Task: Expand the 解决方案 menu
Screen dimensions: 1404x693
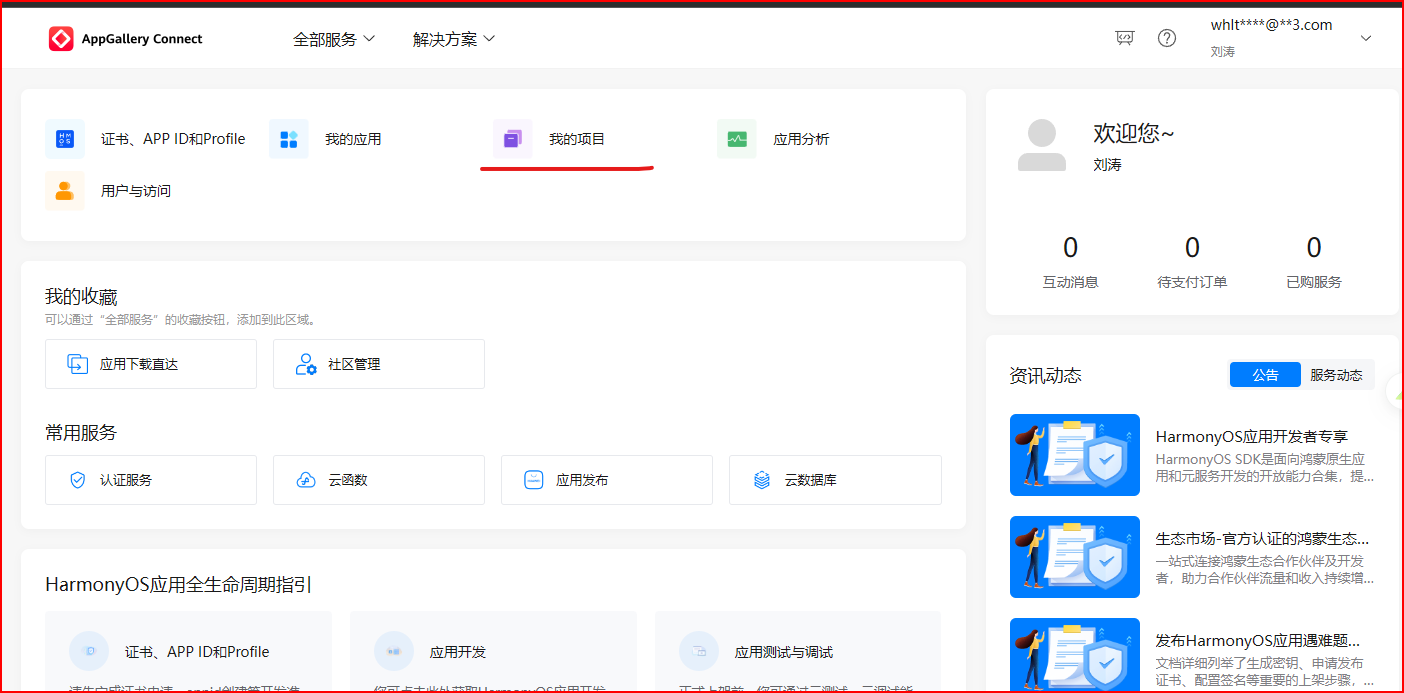Action: click(x=454, y=39)
